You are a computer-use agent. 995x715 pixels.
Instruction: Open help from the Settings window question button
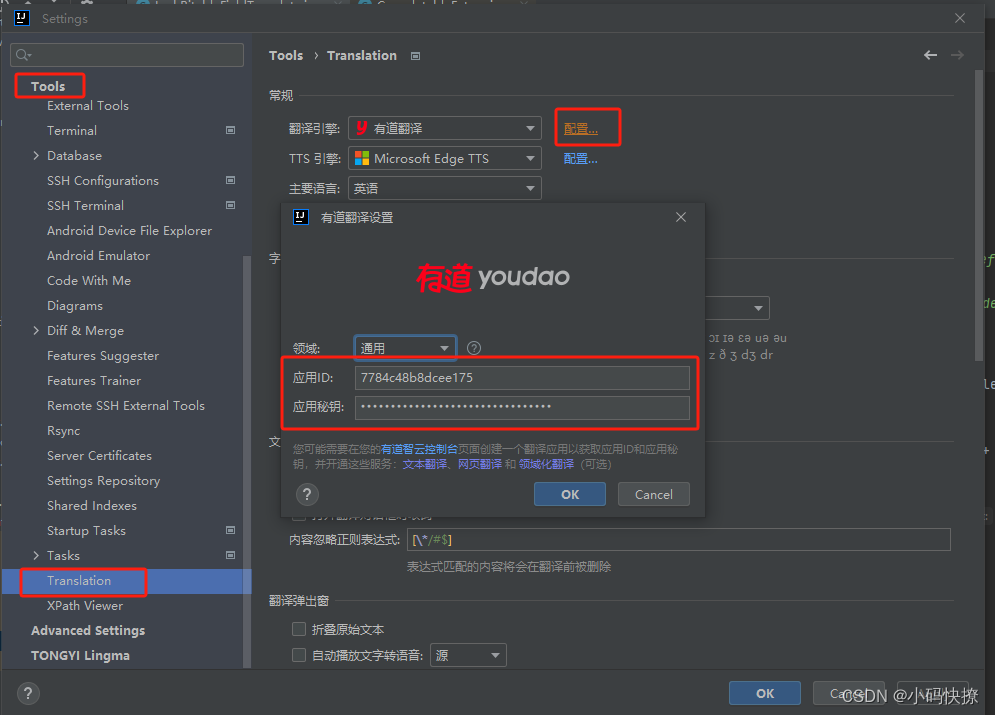28,693
